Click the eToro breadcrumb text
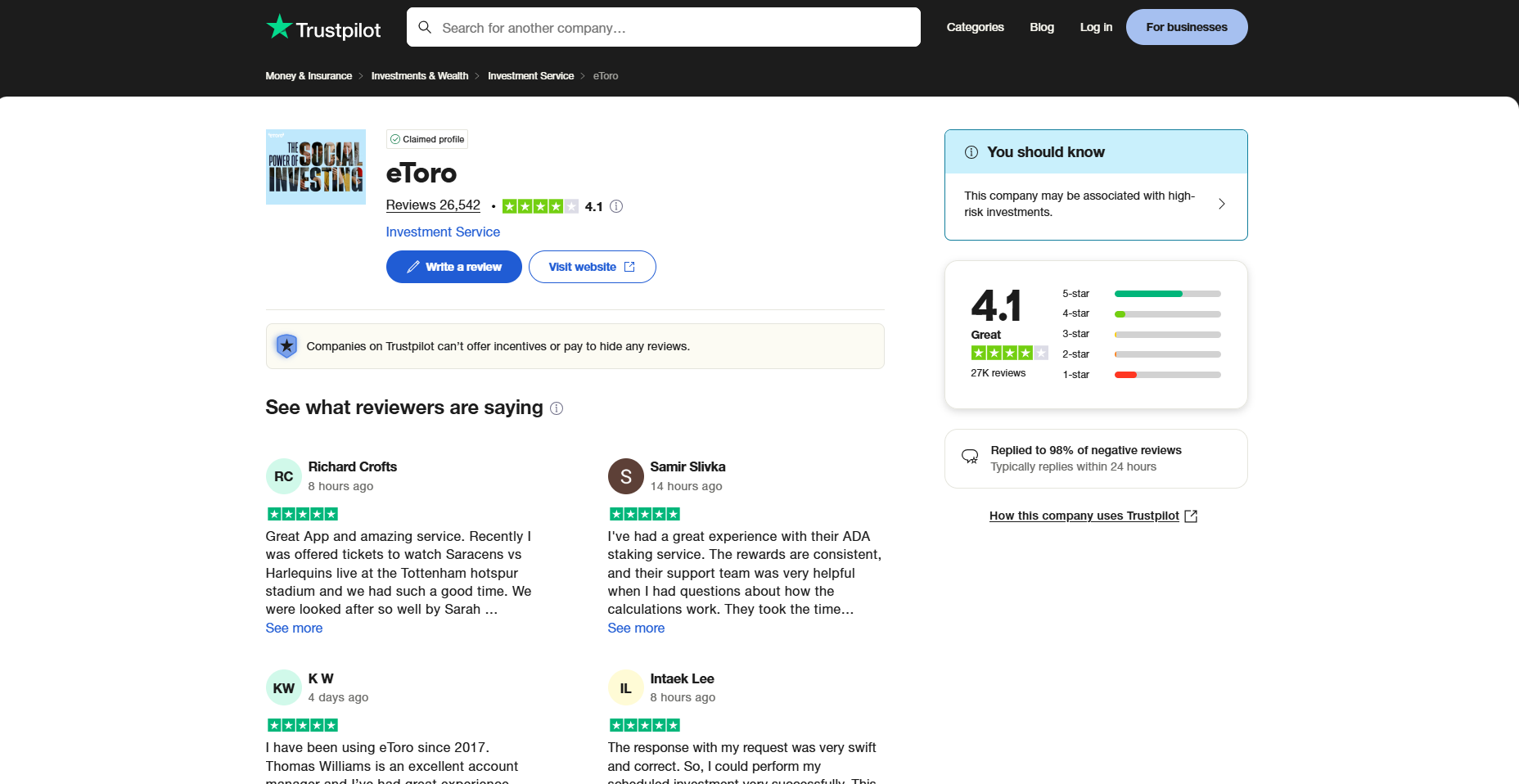Viewport: 1519px width, 784px height. (606, 76)
